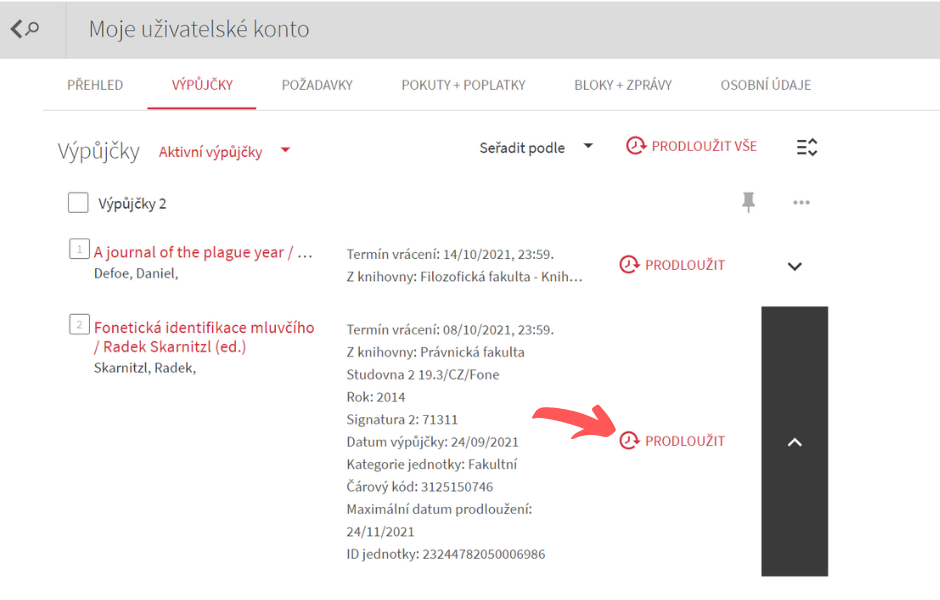This screenshot has width=940, height=600.
Task: Click the barcode text Čárový kód: 3125150746
Action: pyautogui.click(x=420, y=487)
